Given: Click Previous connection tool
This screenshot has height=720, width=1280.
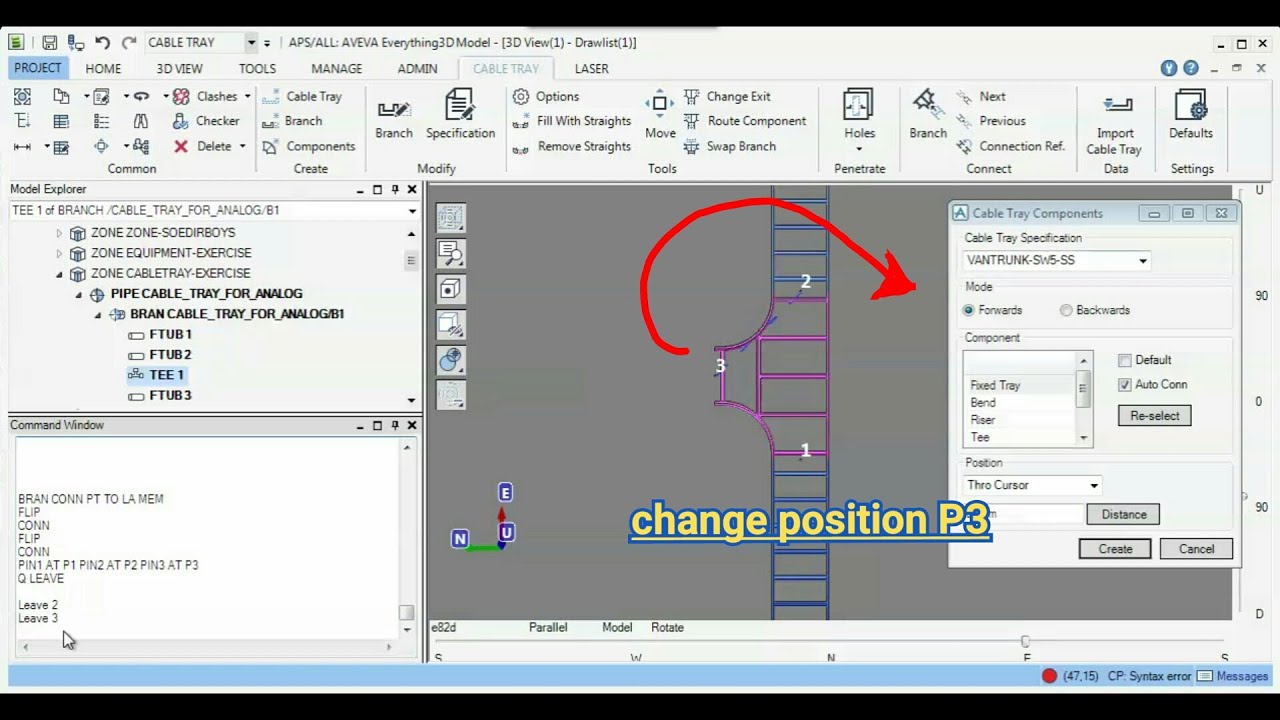Looking at the screenshot, I should (991, 121).
